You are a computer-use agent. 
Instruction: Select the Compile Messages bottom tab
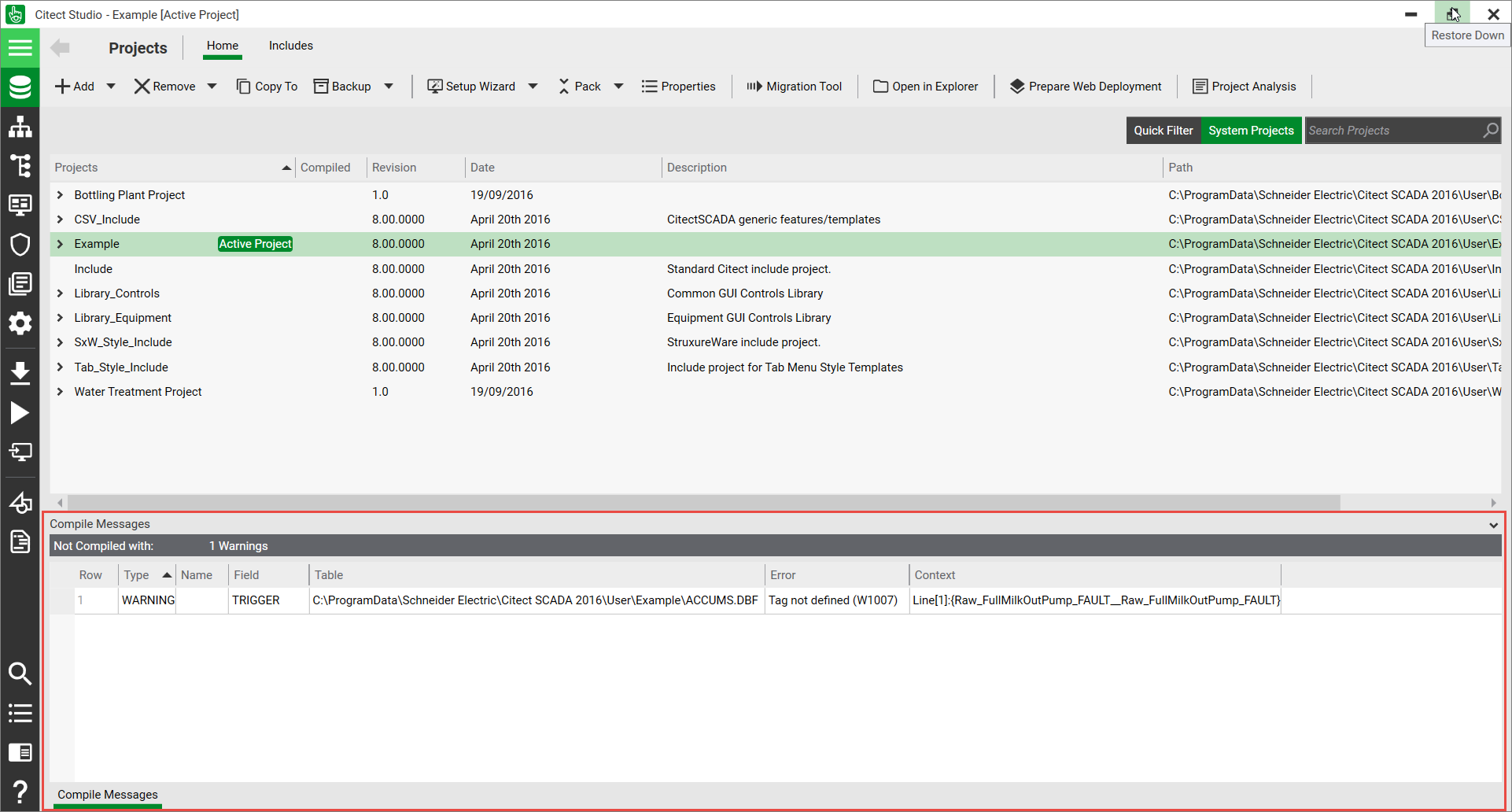coord(108,795)
